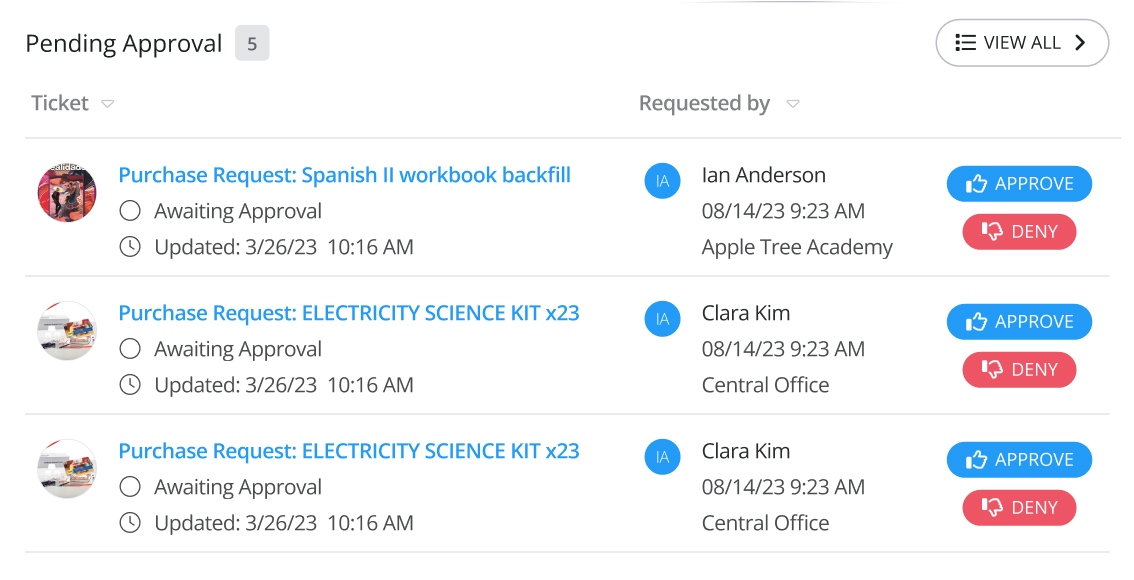1134x580 pixels.
Task: Click the IA avatar circle next to Ian Anderson
Action: 662,181
